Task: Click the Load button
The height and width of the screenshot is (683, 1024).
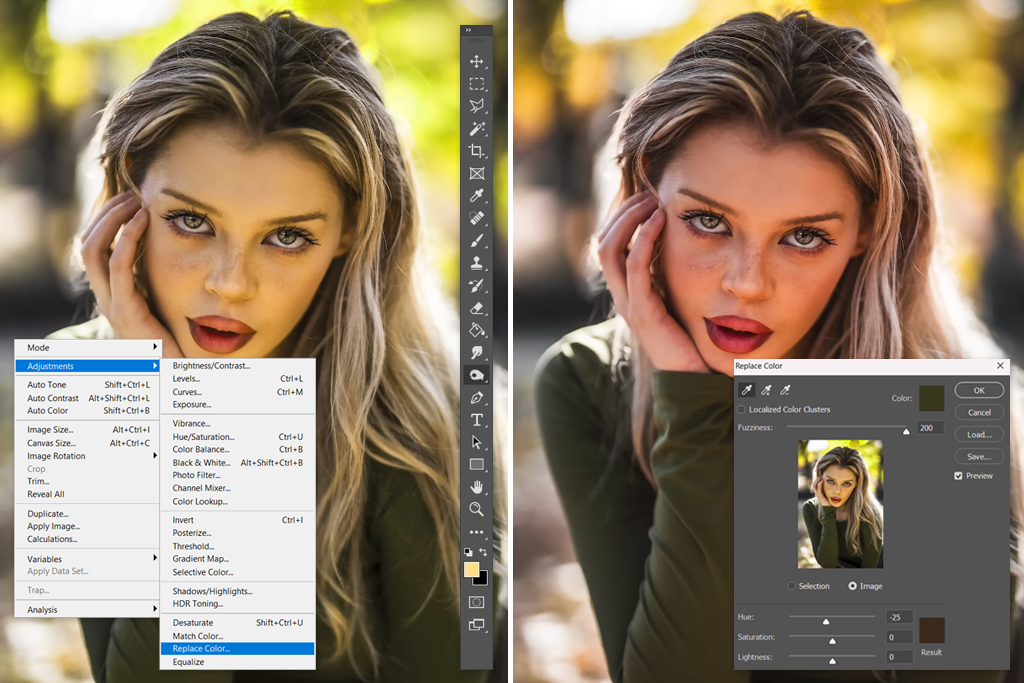Action: [979, 435]
